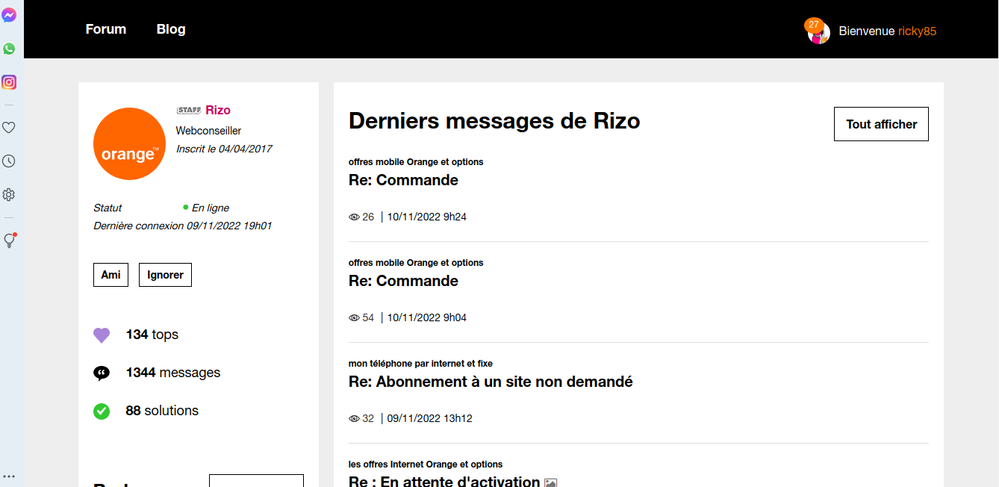The image size is (999, 487).
Task: Click eye views icon beside 26
Action: coord(354,217)
